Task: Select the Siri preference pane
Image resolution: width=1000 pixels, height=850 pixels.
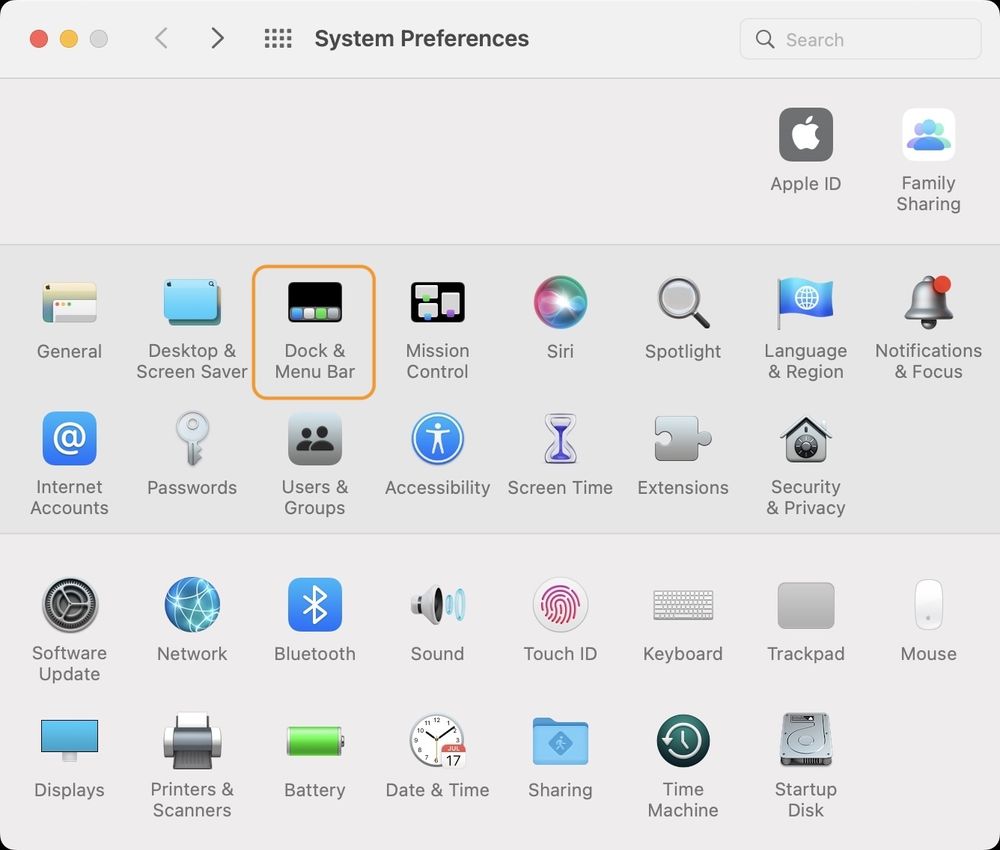Action: [x=560, y=302]
